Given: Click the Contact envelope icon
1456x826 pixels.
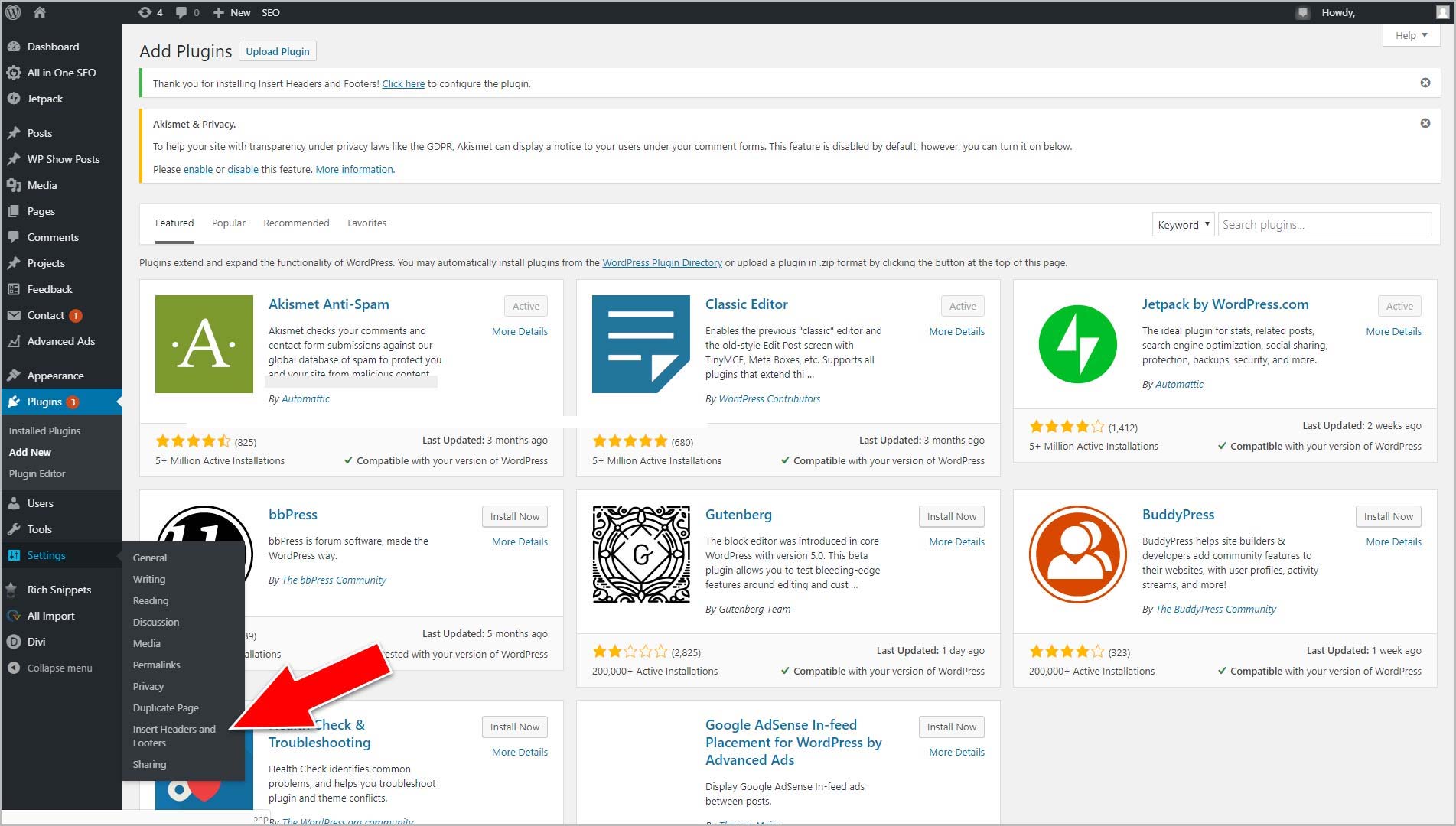Looking at the screenshot, I should pyautogui.click(x=13, y=315).
